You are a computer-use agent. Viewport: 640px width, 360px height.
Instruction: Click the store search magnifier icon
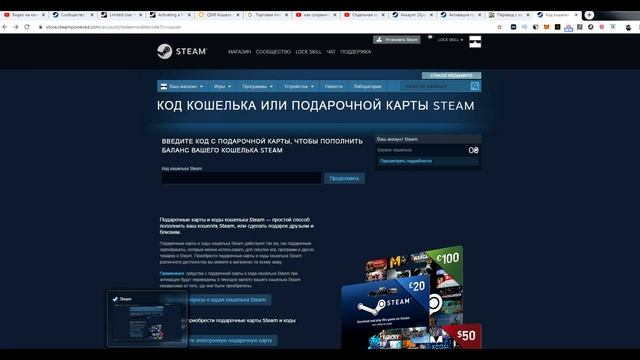point(474,86)
